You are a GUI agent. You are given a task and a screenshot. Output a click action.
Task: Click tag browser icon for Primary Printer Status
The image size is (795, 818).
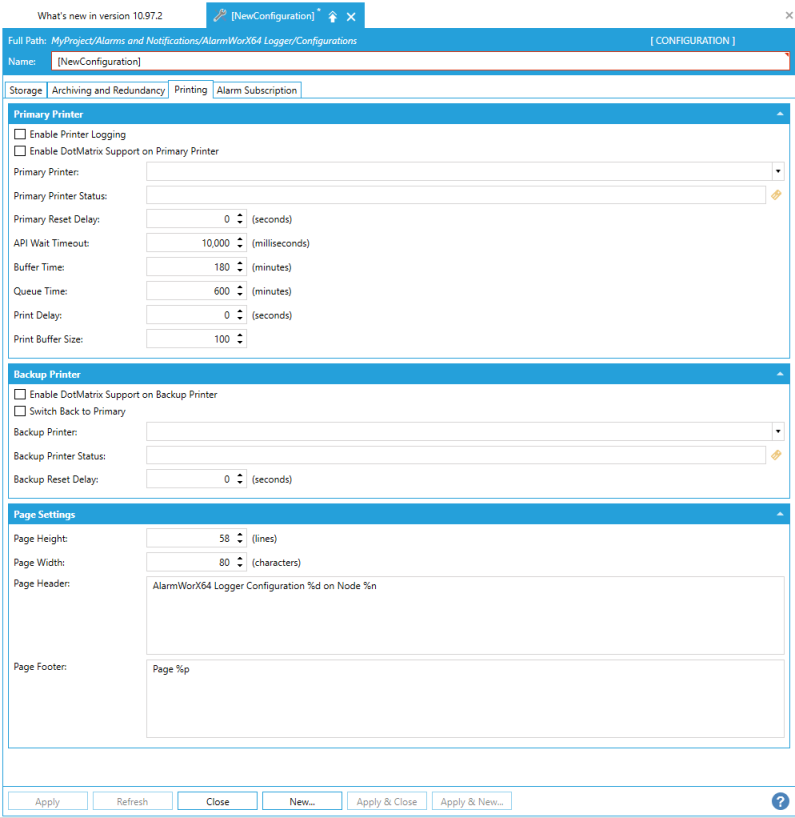pos(776,195)
